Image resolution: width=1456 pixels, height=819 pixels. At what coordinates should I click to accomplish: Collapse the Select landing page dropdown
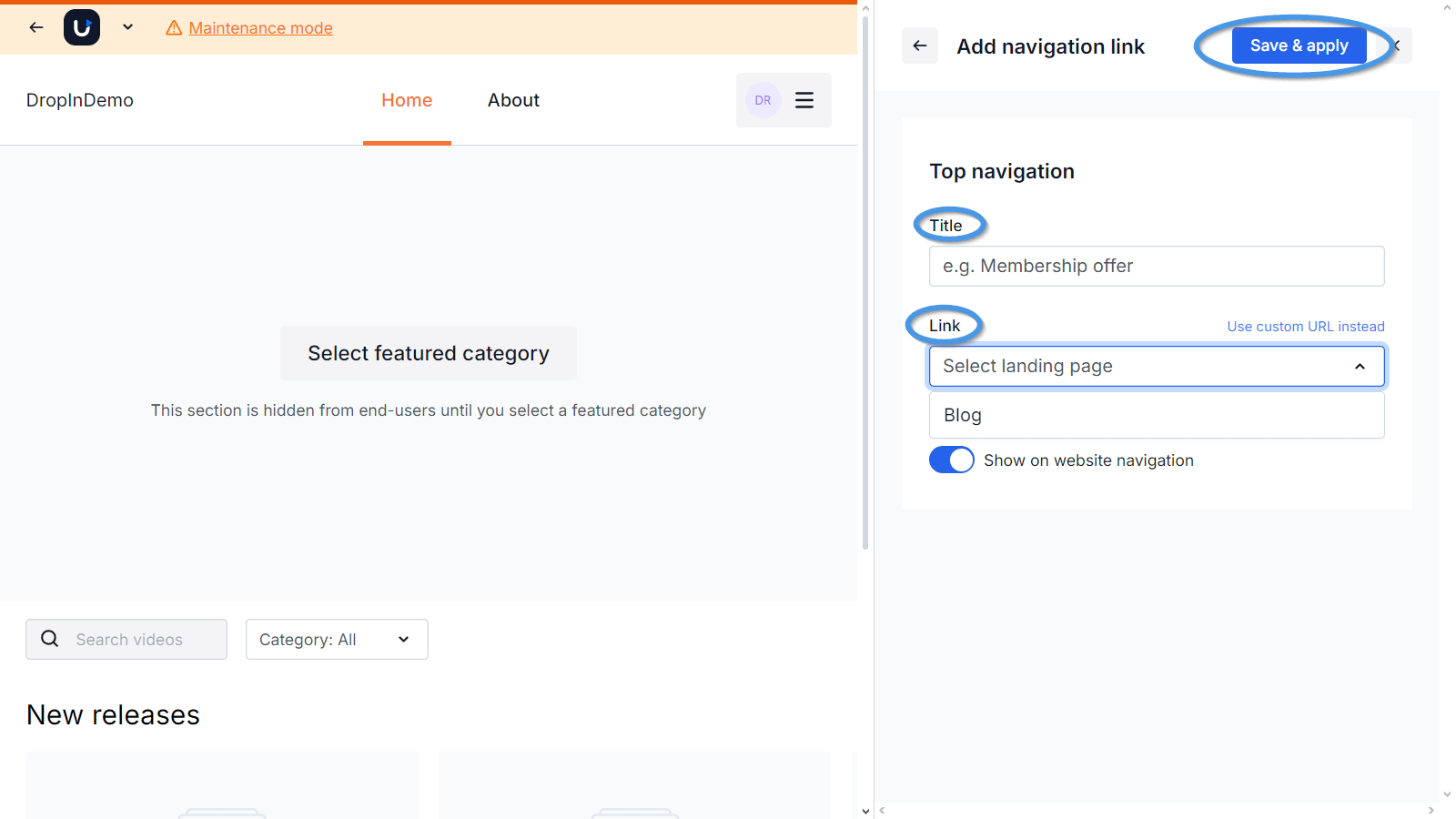[x=1360, y=366]
